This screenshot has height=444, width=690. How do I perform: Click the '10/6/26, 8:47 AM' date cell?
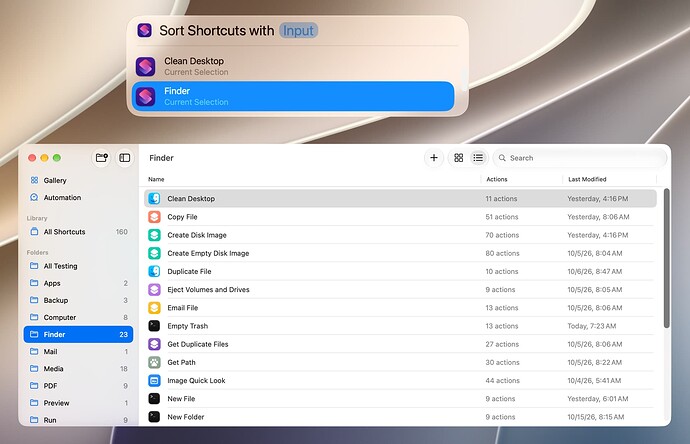click(x=595, y=272)
